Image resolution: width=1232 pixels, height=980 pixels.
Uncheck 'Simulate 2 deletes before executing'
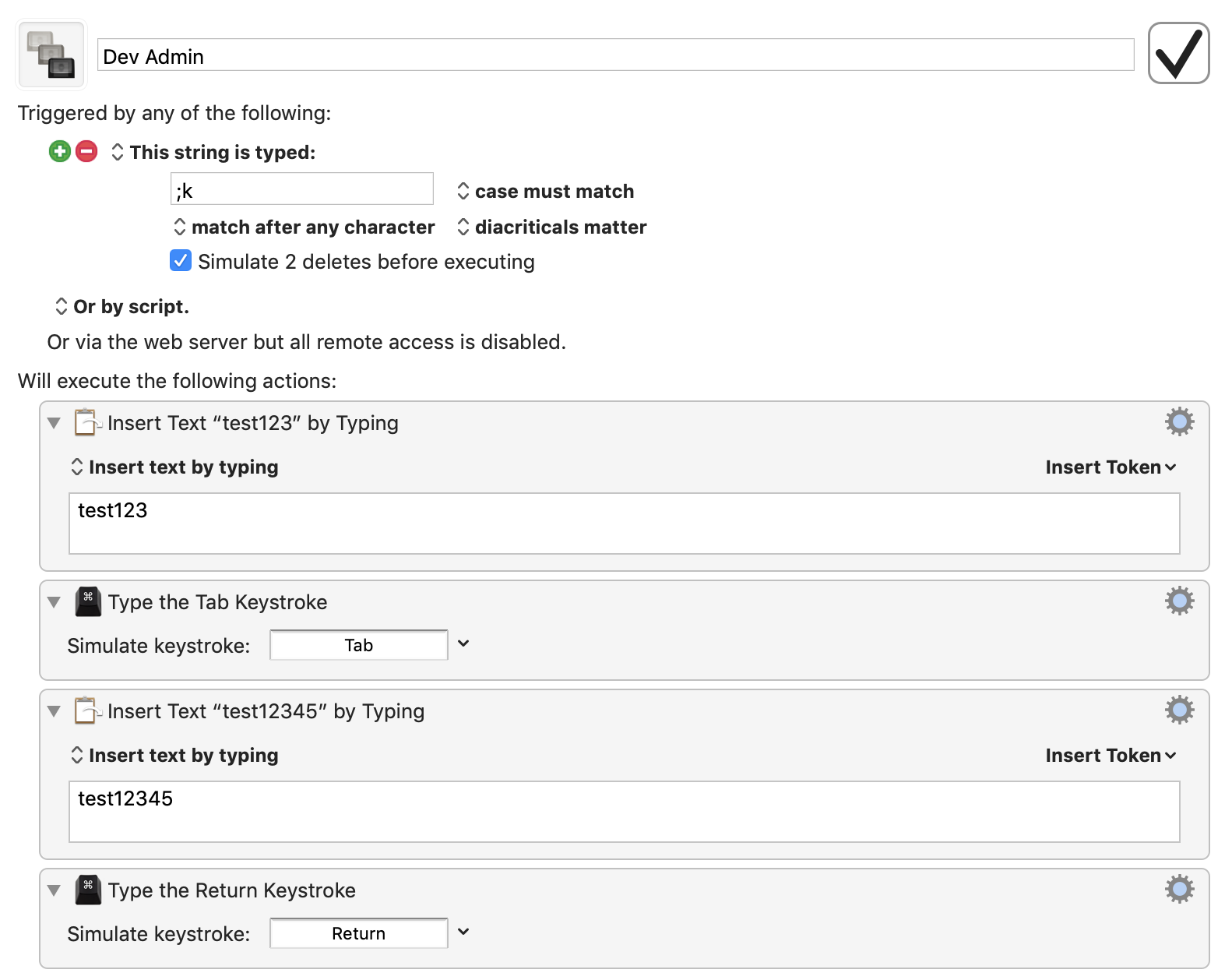coord(181,261)
